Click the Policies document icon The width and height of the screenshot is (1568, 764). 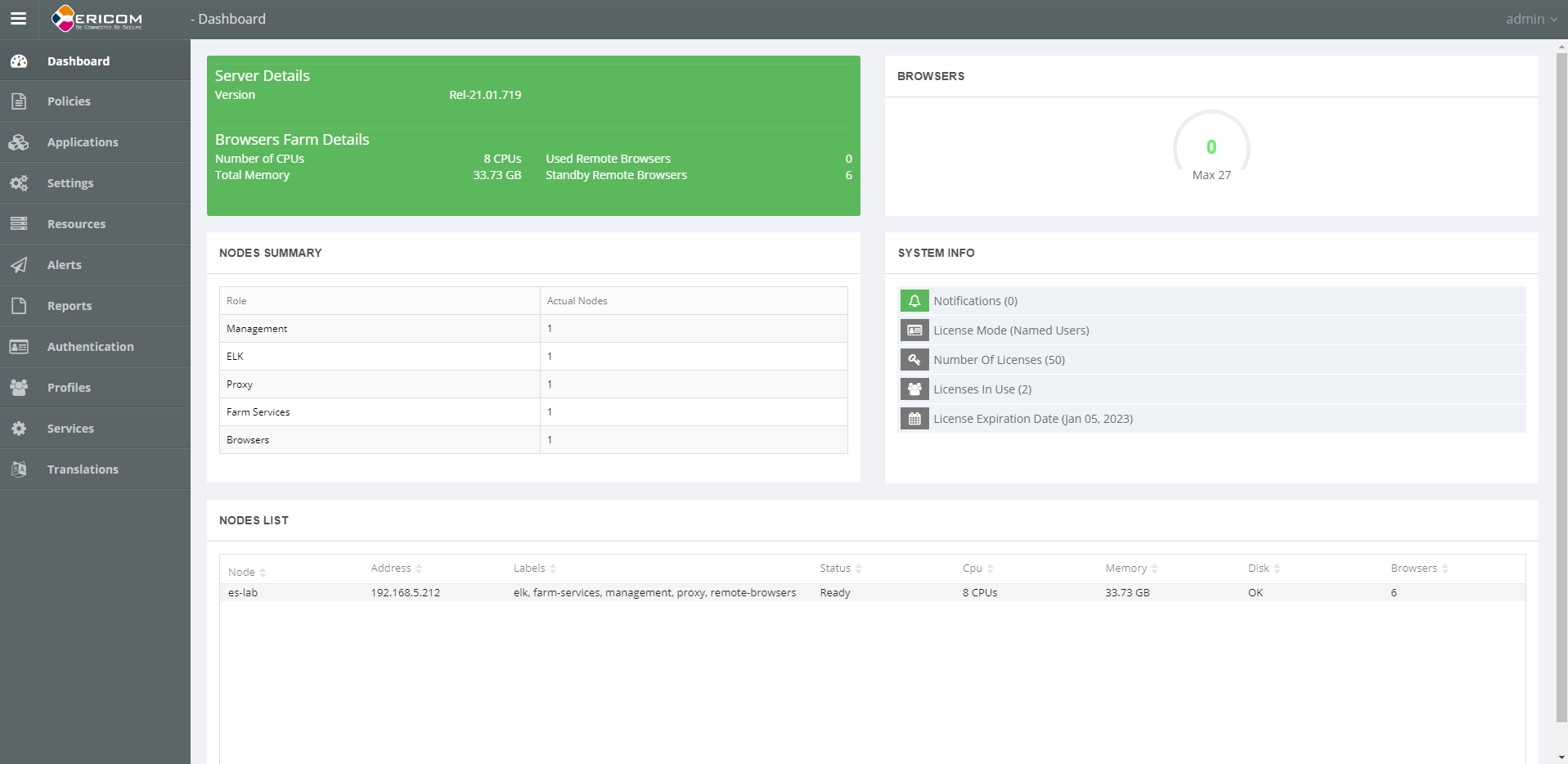(19, 101)
